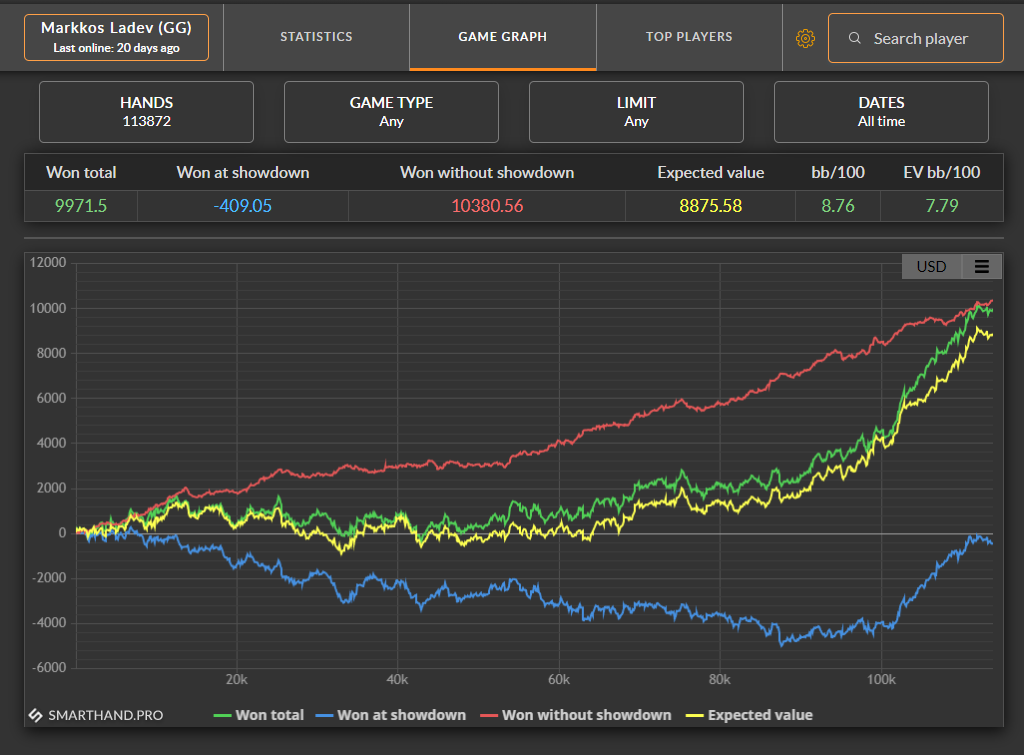The height and width of the screenshot is (755, 1024).
Task: Click the yellow Expected value legend swatch
Action: click(x=694, y=716)
